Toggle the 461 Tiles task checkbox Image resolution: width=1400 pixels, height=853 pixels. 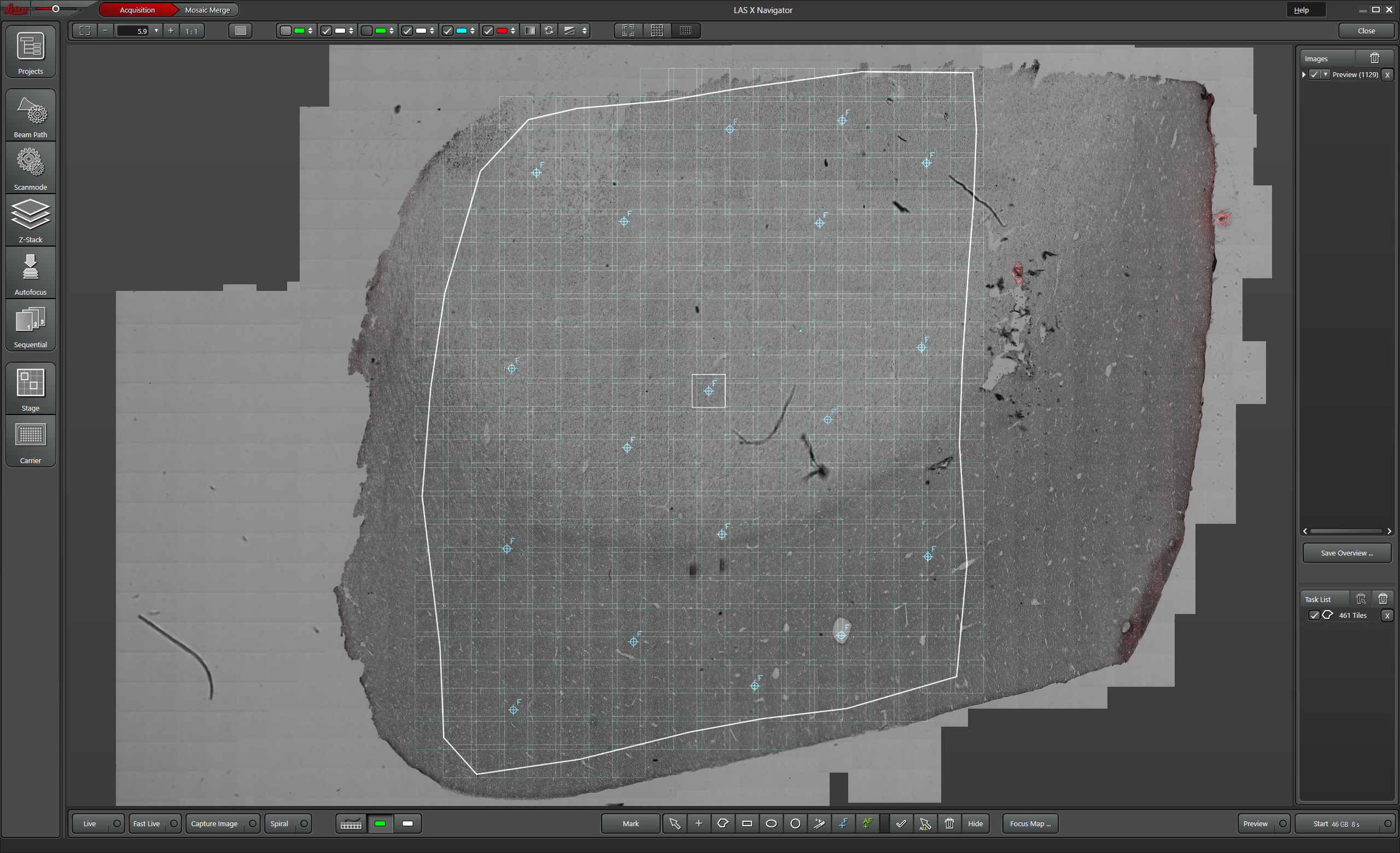pos(1314,615)
